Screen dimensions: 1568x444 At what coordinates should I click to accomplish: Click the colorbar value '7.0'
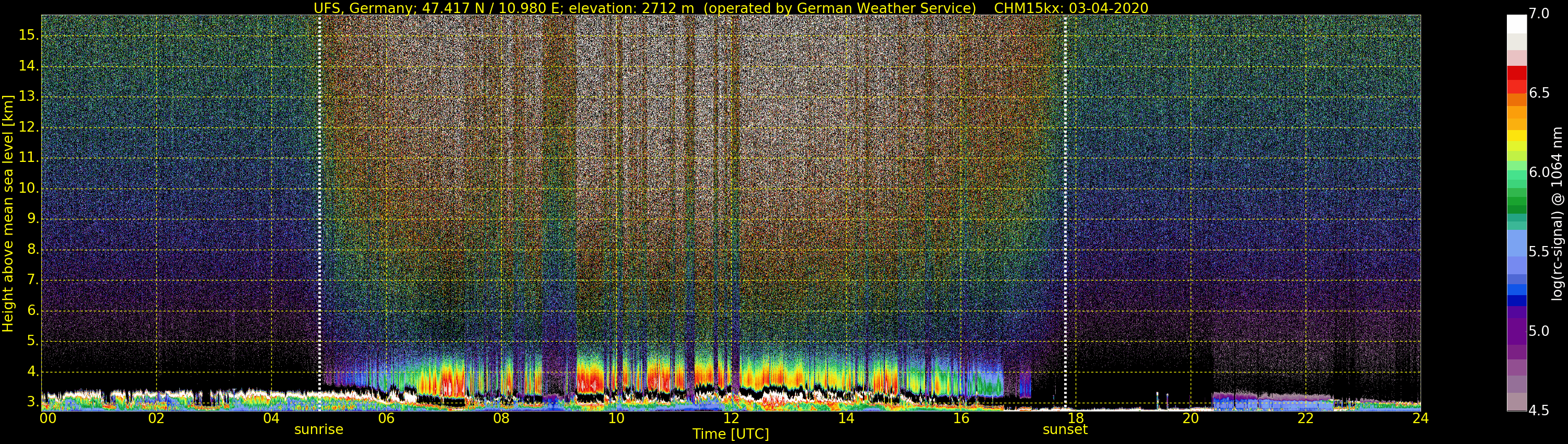[1539, 14]
